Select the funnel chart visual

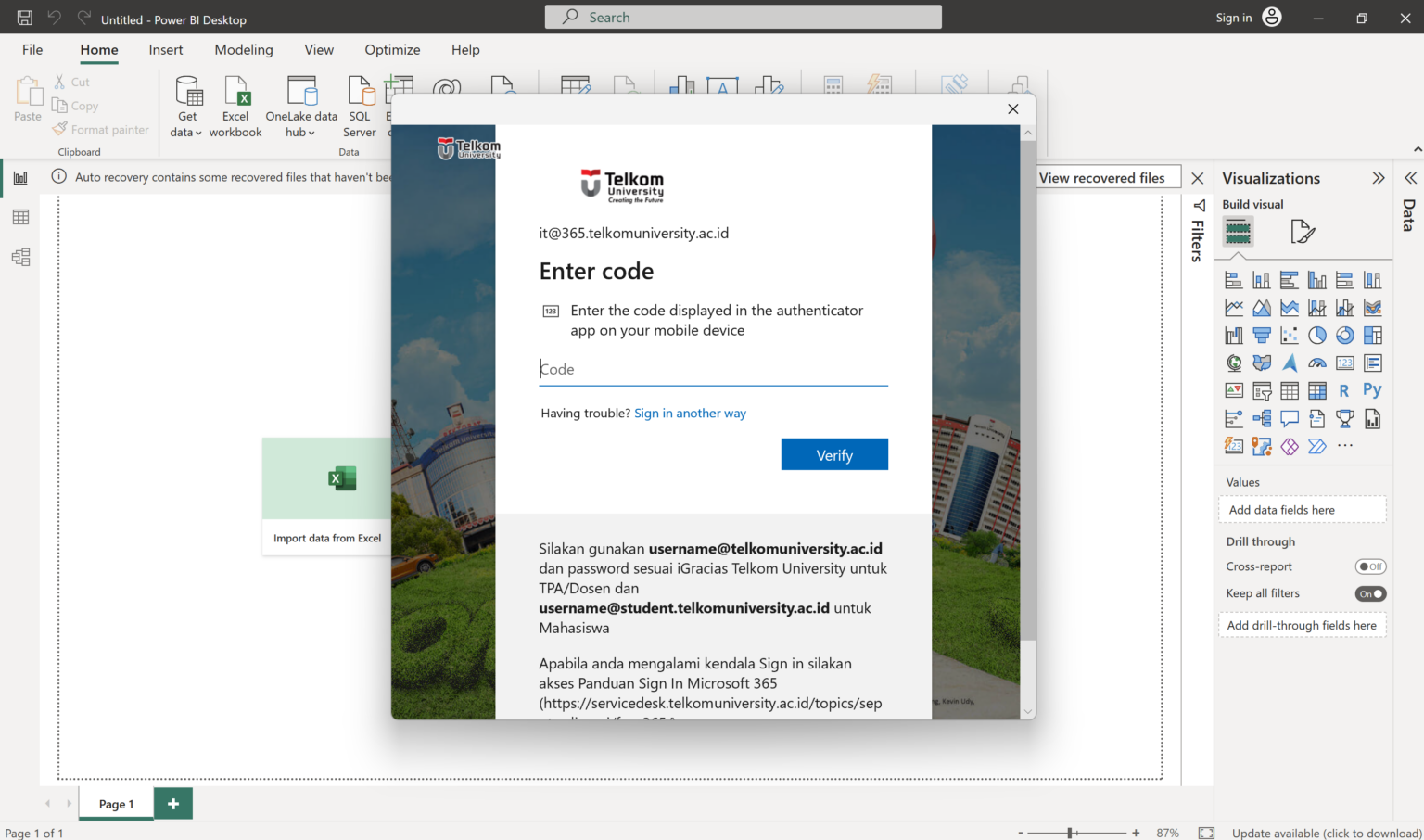point(1261,335)
